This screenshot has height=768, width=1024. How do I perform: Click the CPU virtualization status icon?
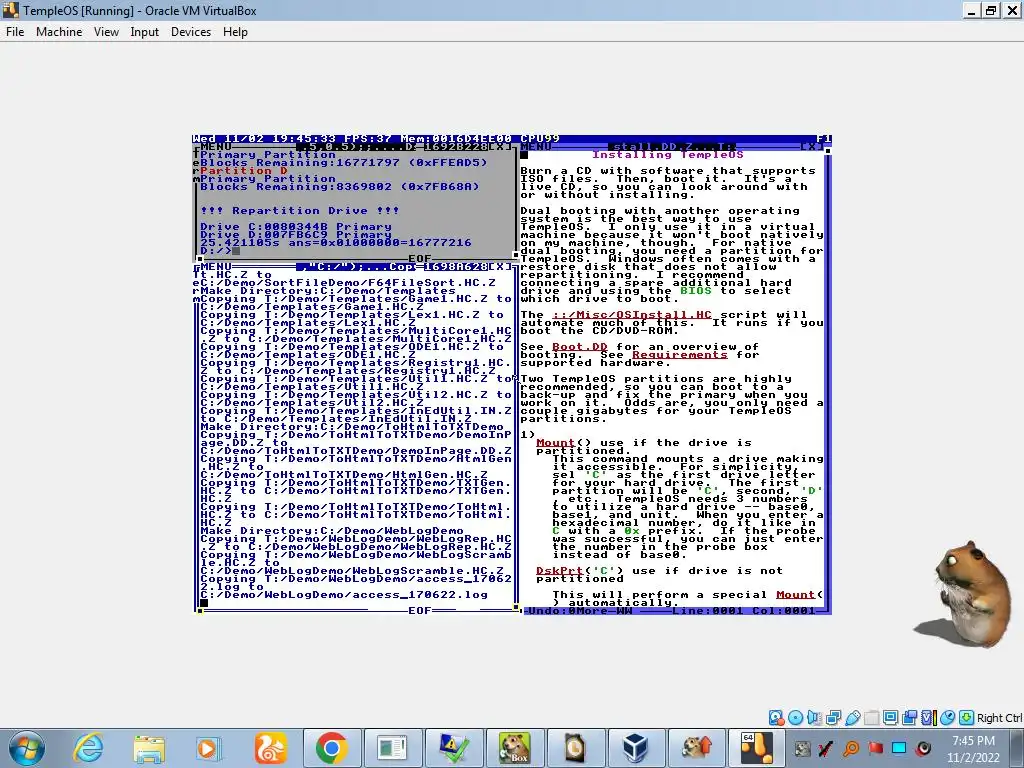[x=928, y=718]
